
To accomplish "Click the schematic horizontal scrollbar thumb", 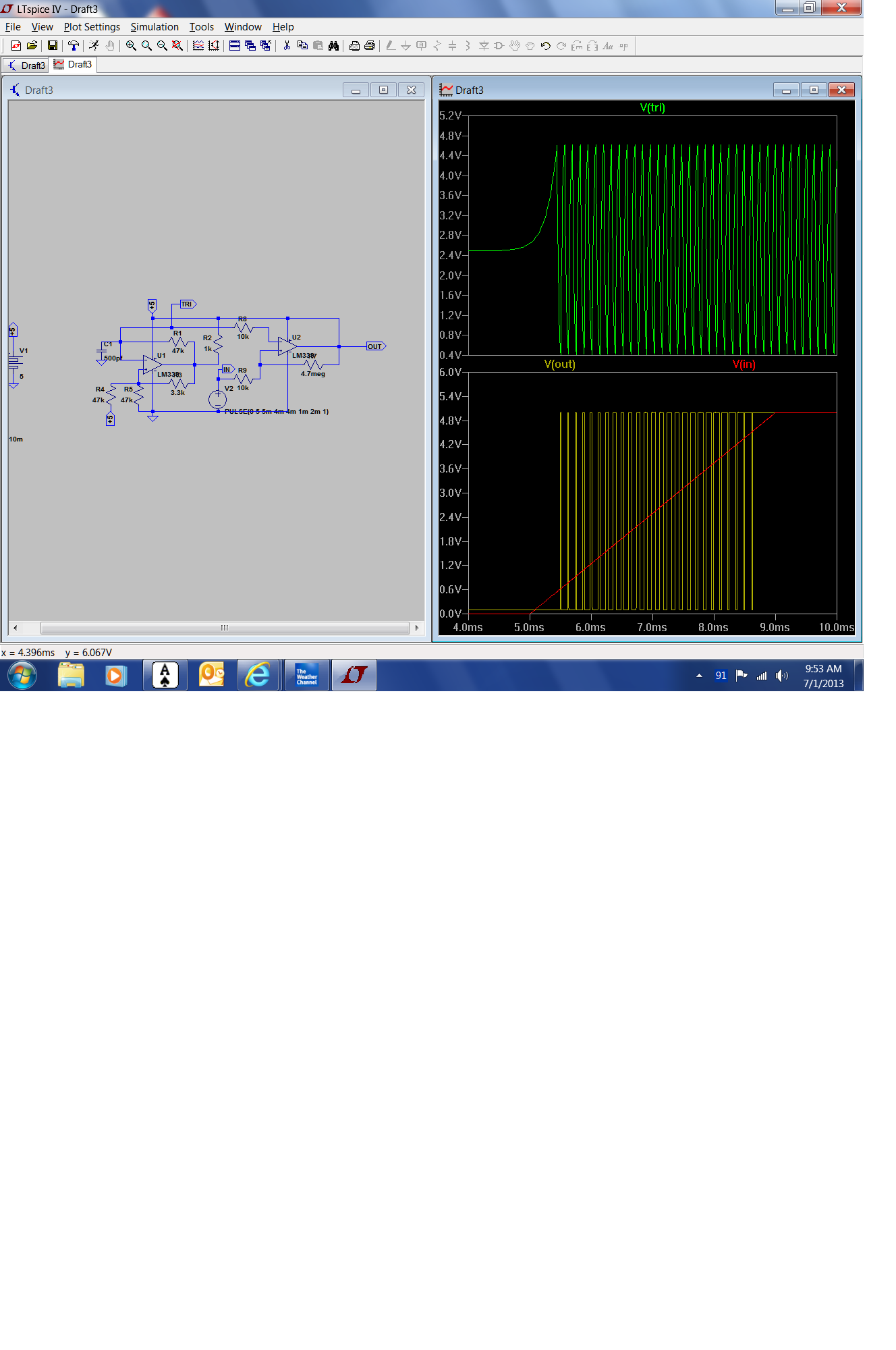I will point(225,628).
